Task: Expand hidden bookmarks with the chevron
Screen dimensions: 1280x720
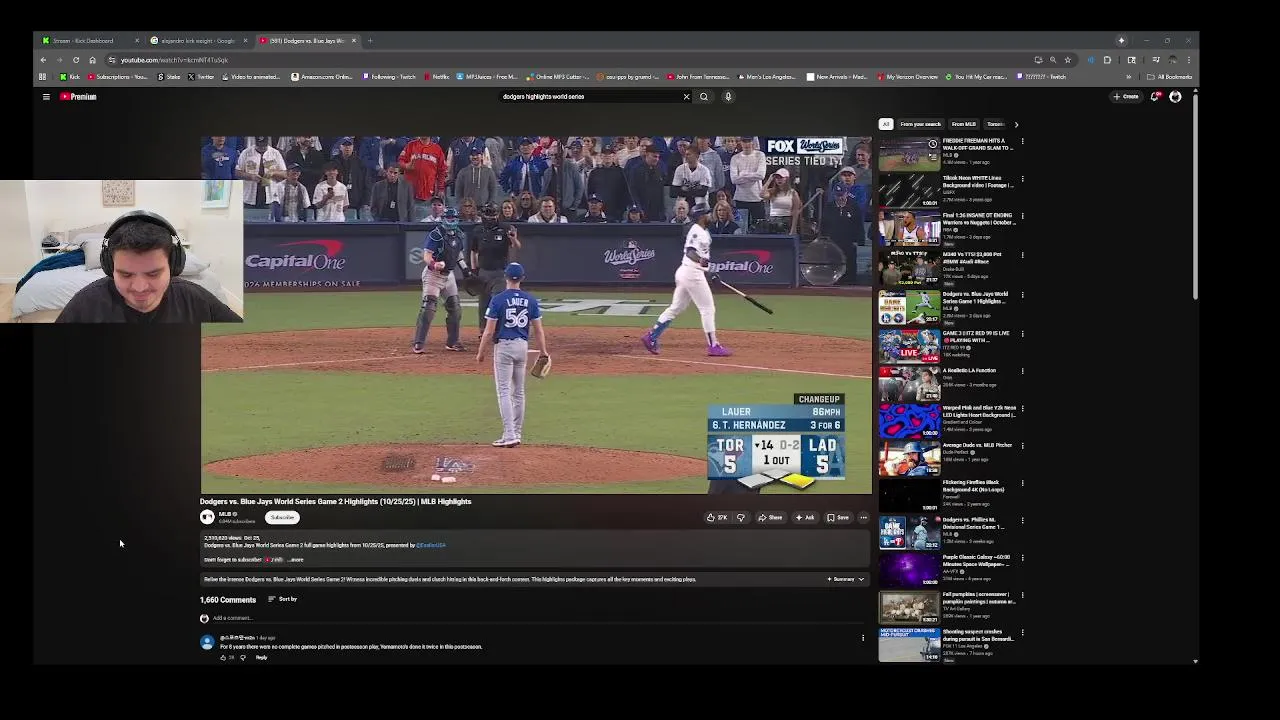Action: [x=1129, y=77]
